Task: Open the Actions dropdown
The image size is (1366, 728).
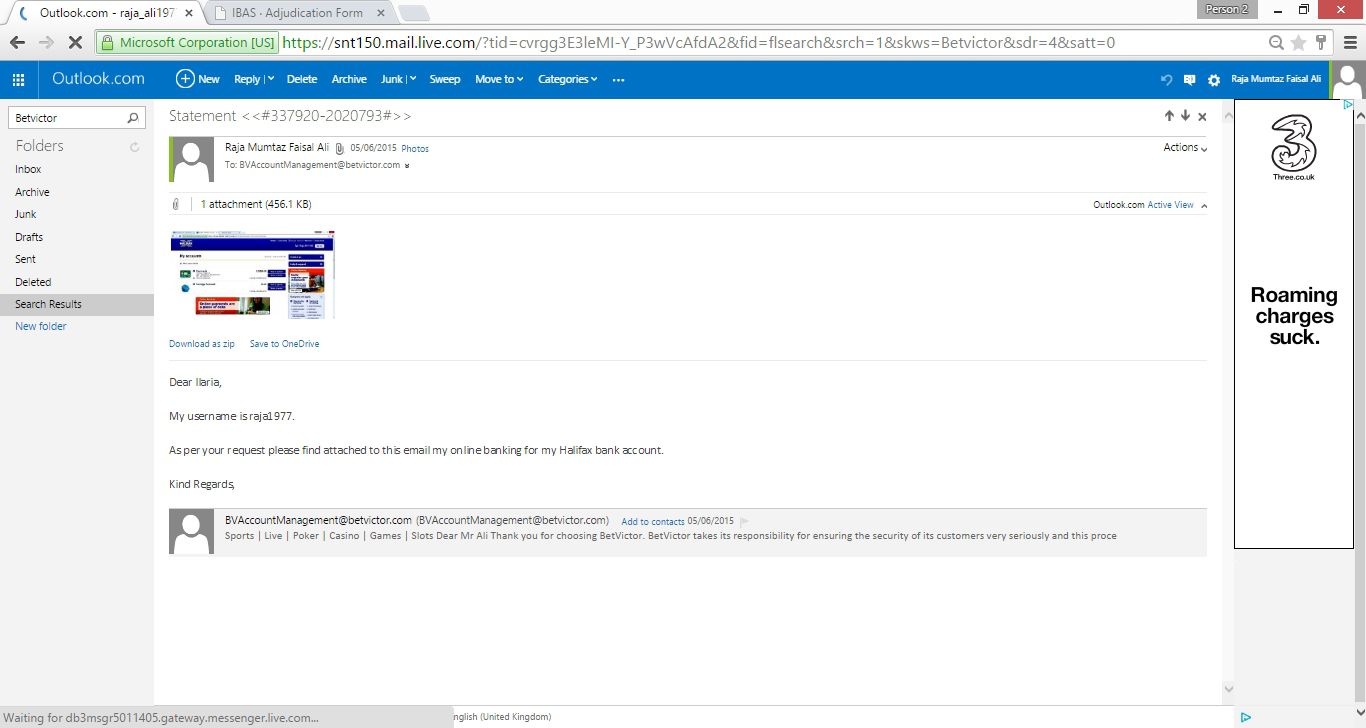Action: pos(1185,147)
